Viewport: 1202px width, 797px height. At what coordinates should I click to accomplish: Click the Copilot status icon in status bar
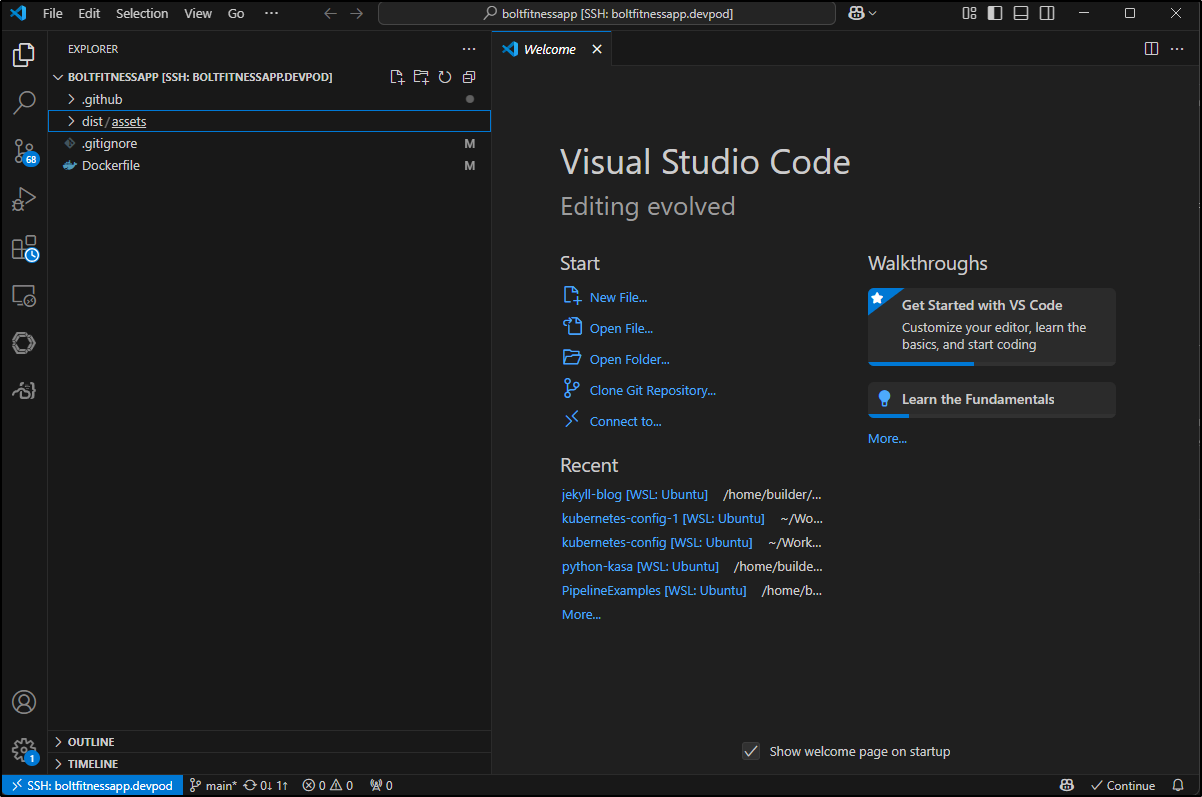(1068, 785)
